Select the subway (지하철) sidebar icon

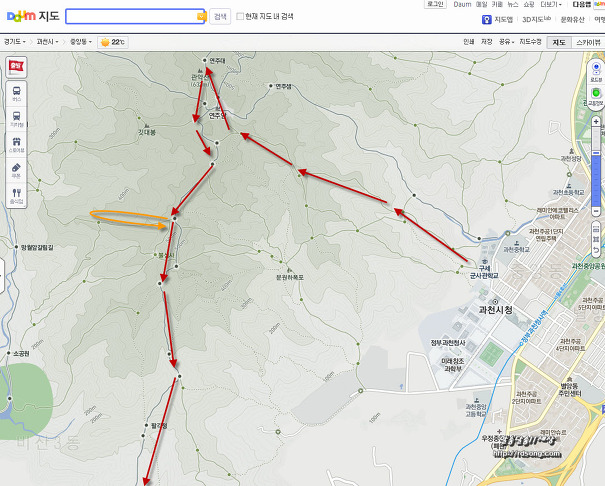pyautogui.click(x=16, y=118)
